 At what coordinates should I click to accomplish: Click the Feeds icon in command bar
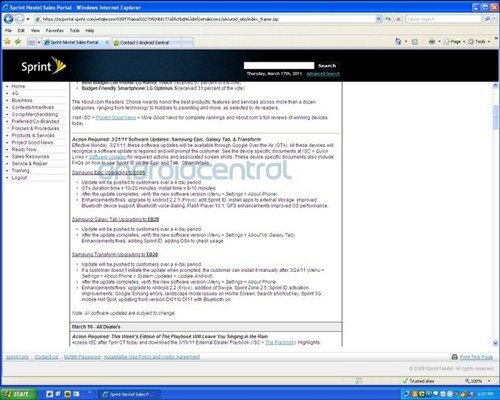(x=415, y=42)
